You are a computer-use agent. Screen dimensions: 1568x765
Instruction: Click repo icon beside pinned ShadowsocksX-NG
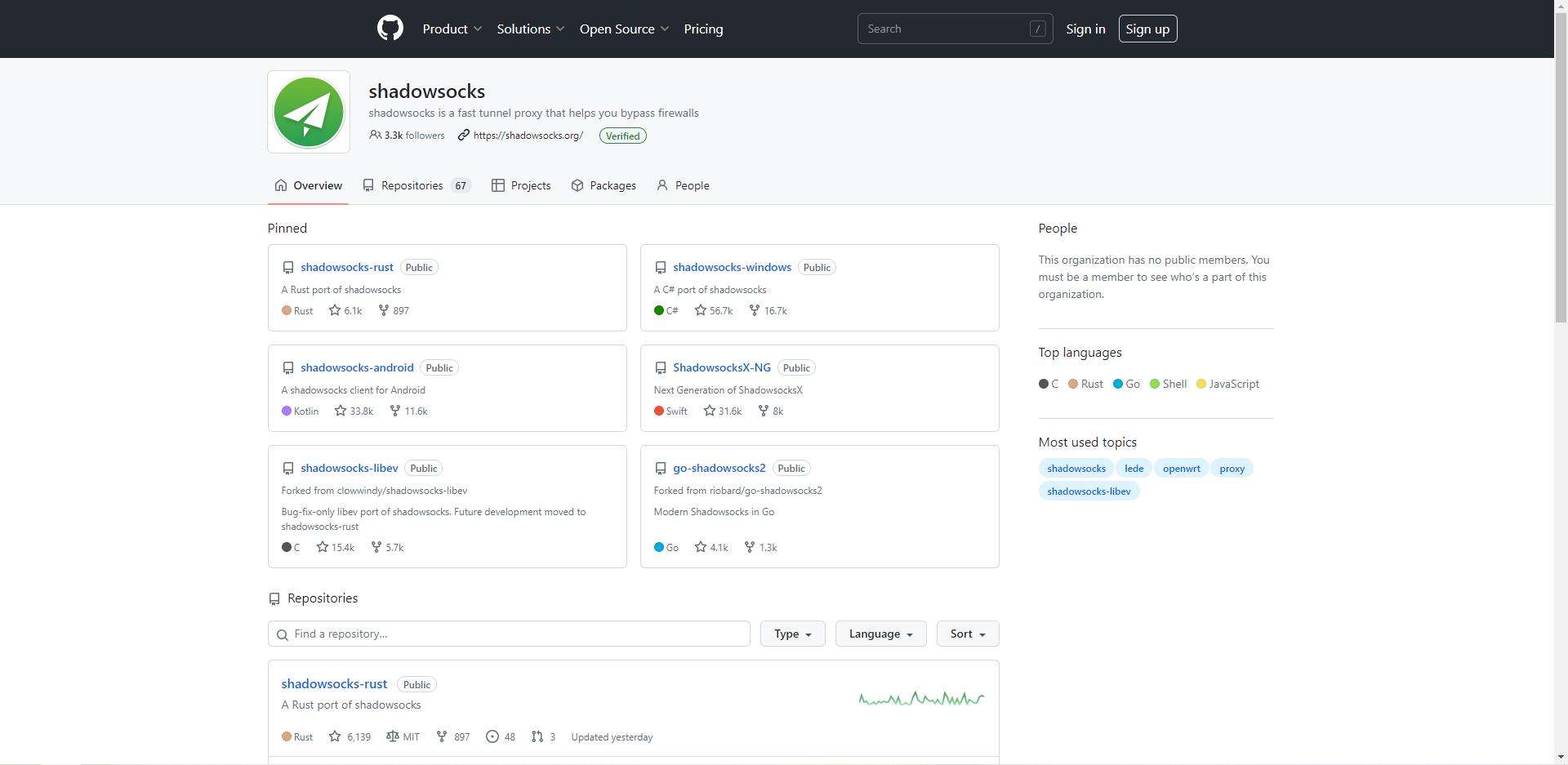tap(661, 368)
